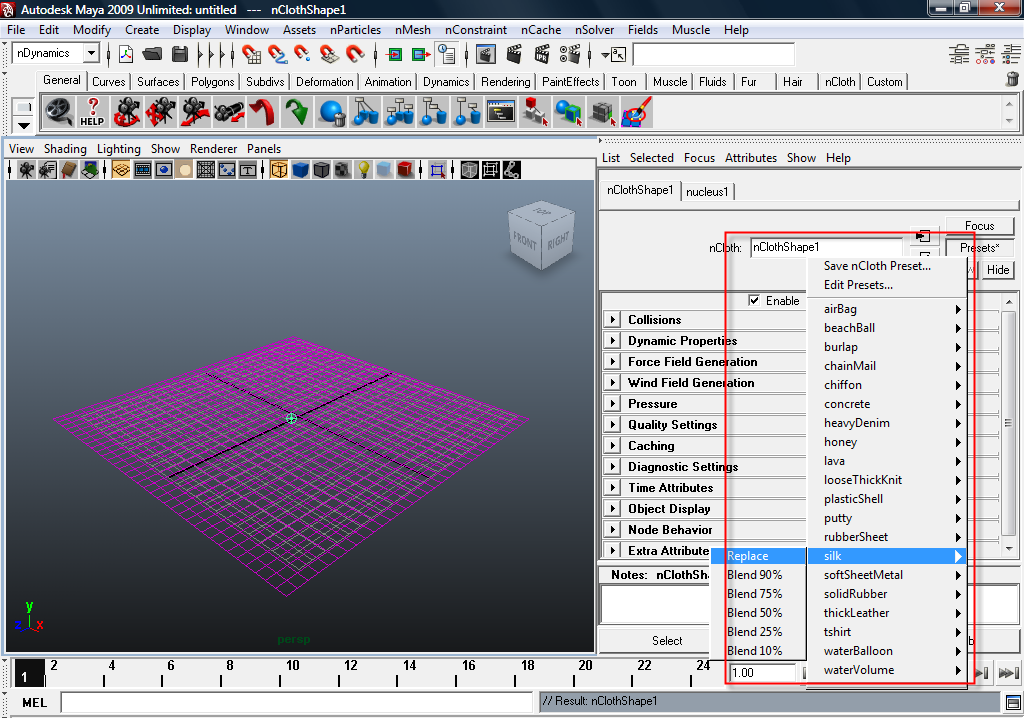1024x718 pixels.
Task: Open a scene with the folder icon
Action: tap(152, 54)
